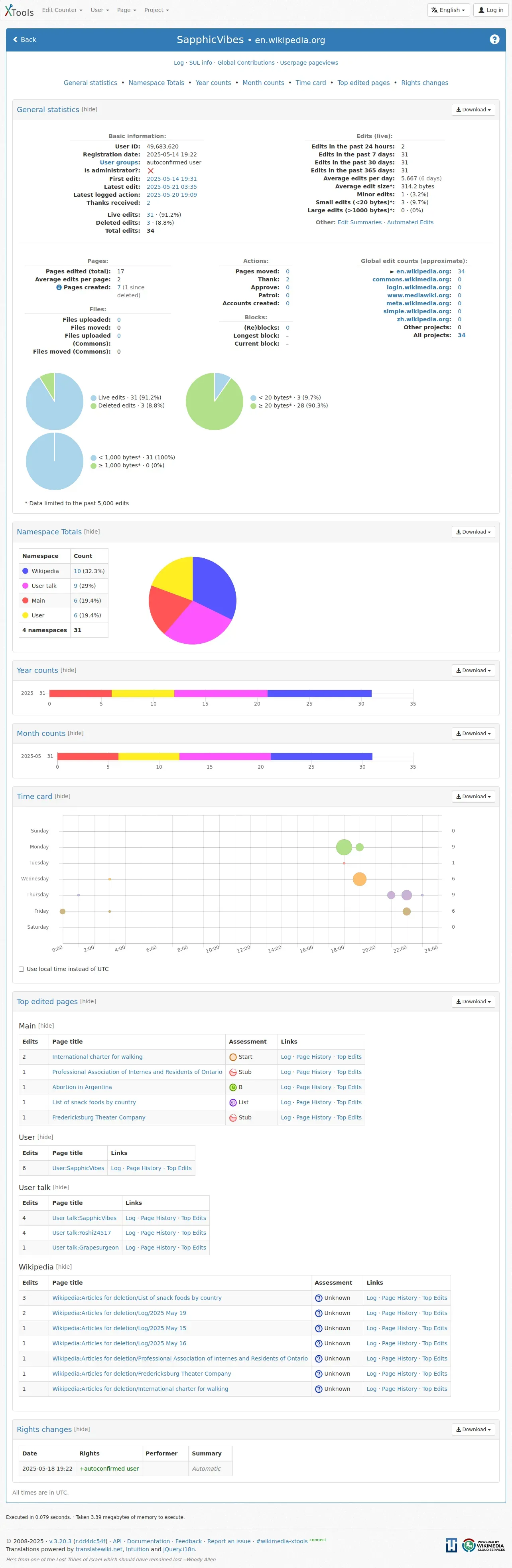Hide the Main top edited pages table
512x1568 pixels.
click(x=46, y=1026)
